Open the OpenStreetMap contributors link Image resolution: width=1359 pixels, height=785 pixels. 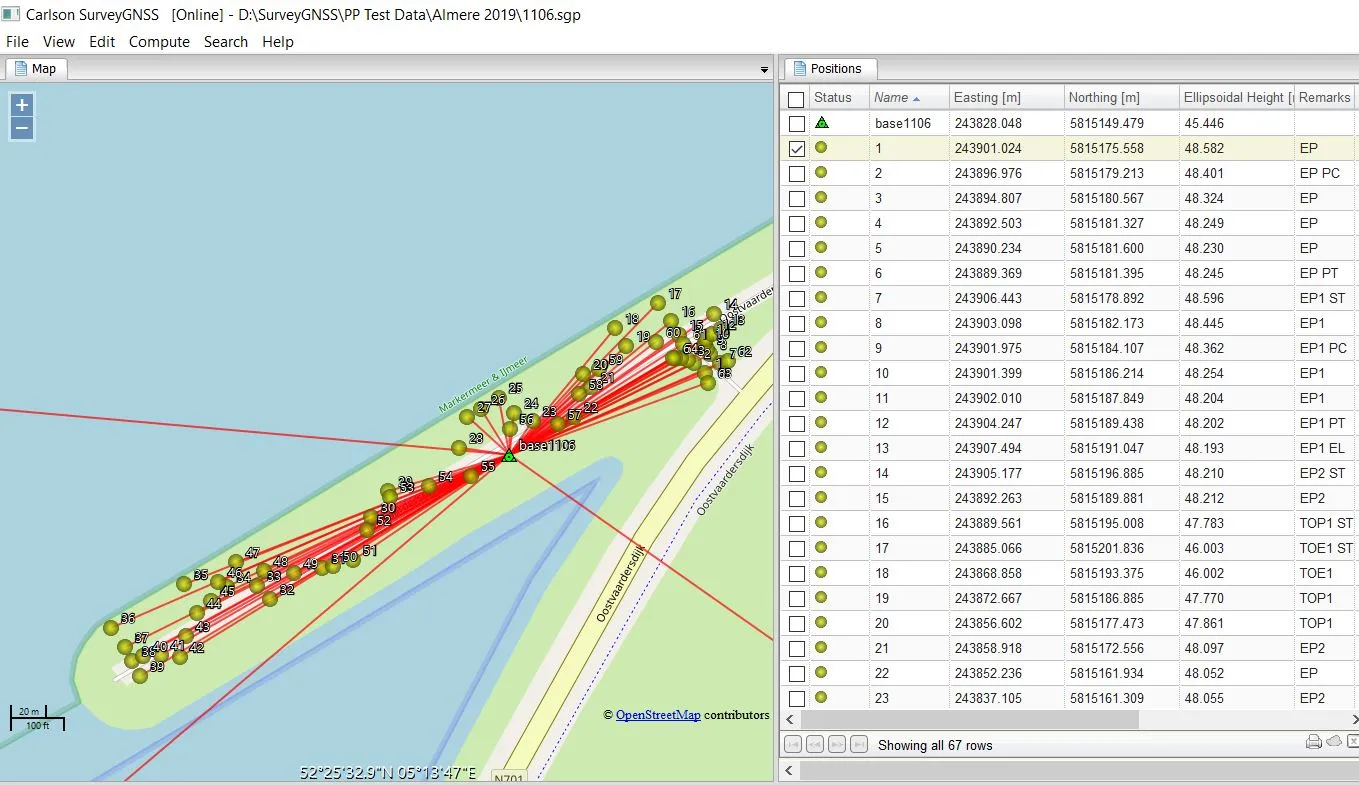[x=658, y=715]
